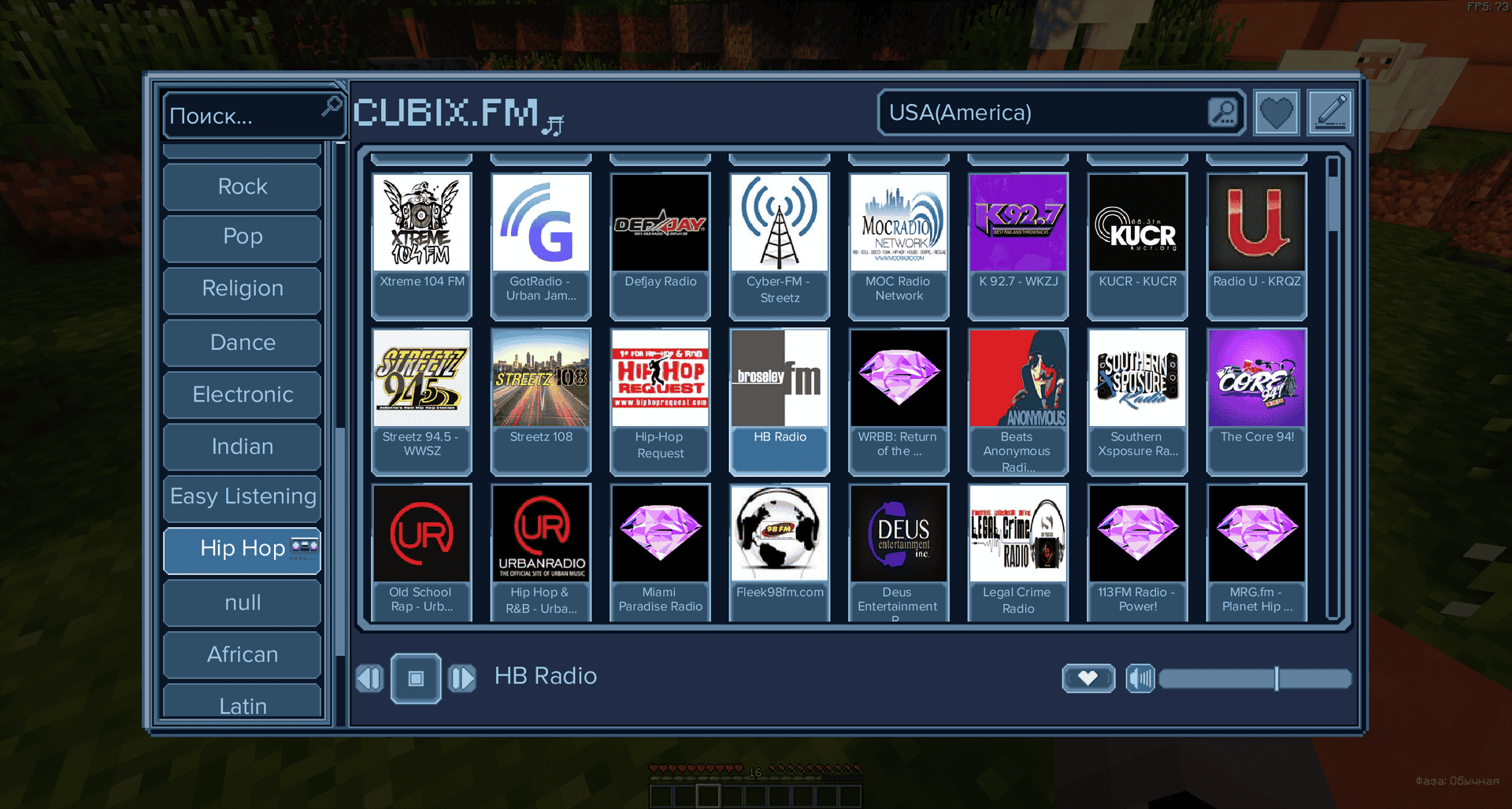
Task: Select the Dance genre
Action: coord(243,343)
